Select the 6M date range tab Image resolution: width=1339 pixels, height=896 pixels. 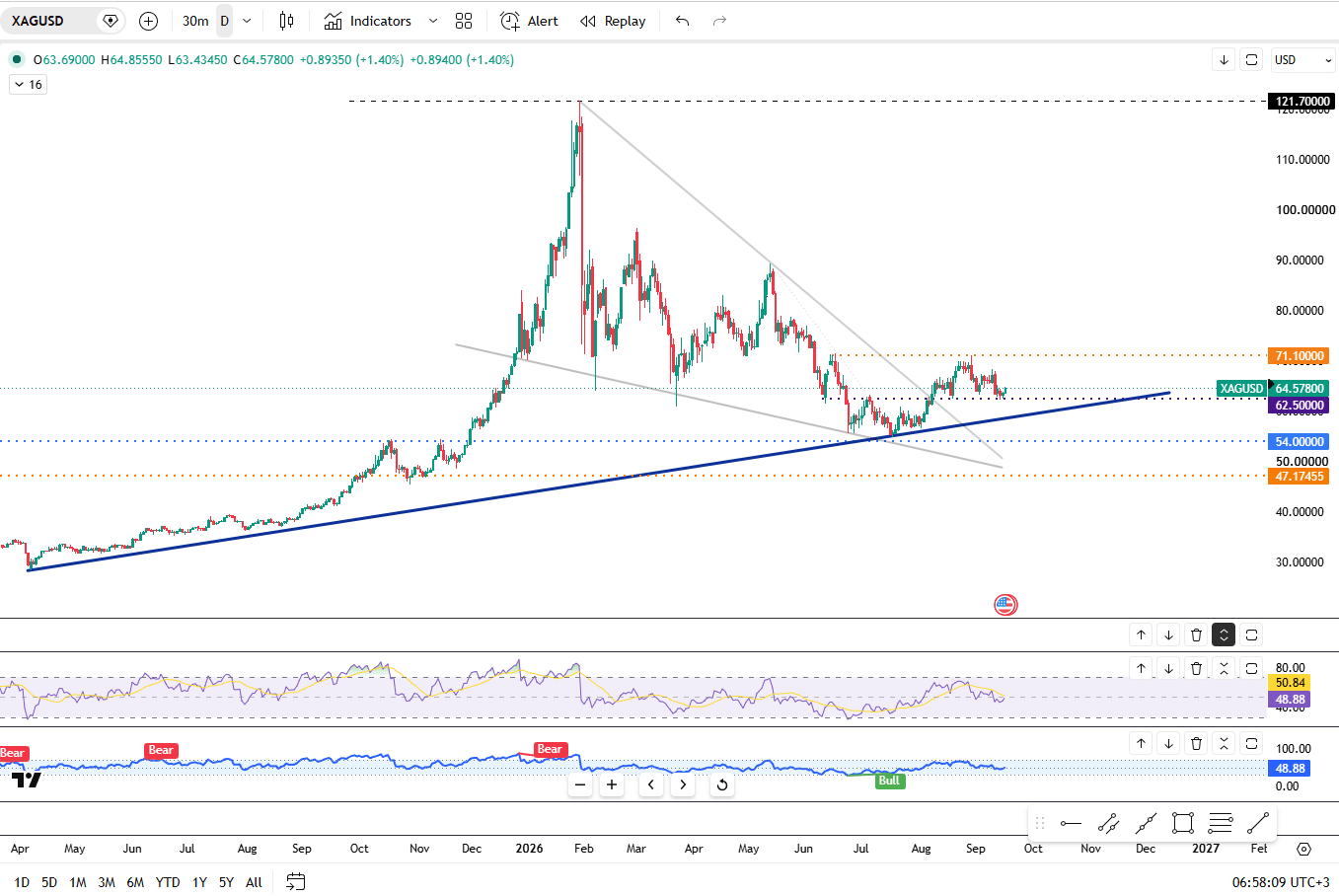pos(135,882)
